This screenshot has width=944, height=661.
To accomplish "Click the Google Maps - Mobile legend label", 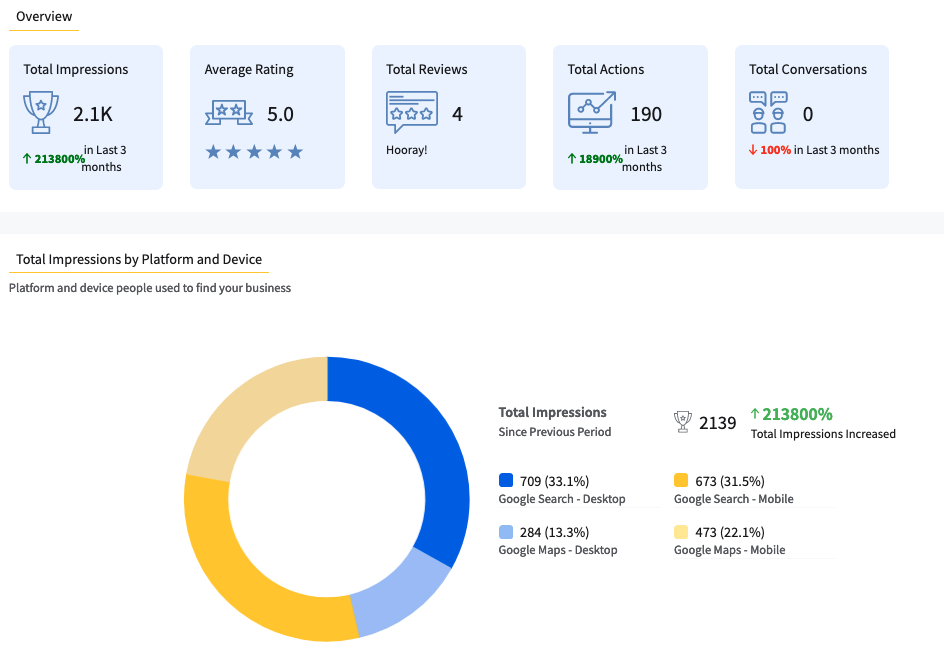I will point(729,550).
